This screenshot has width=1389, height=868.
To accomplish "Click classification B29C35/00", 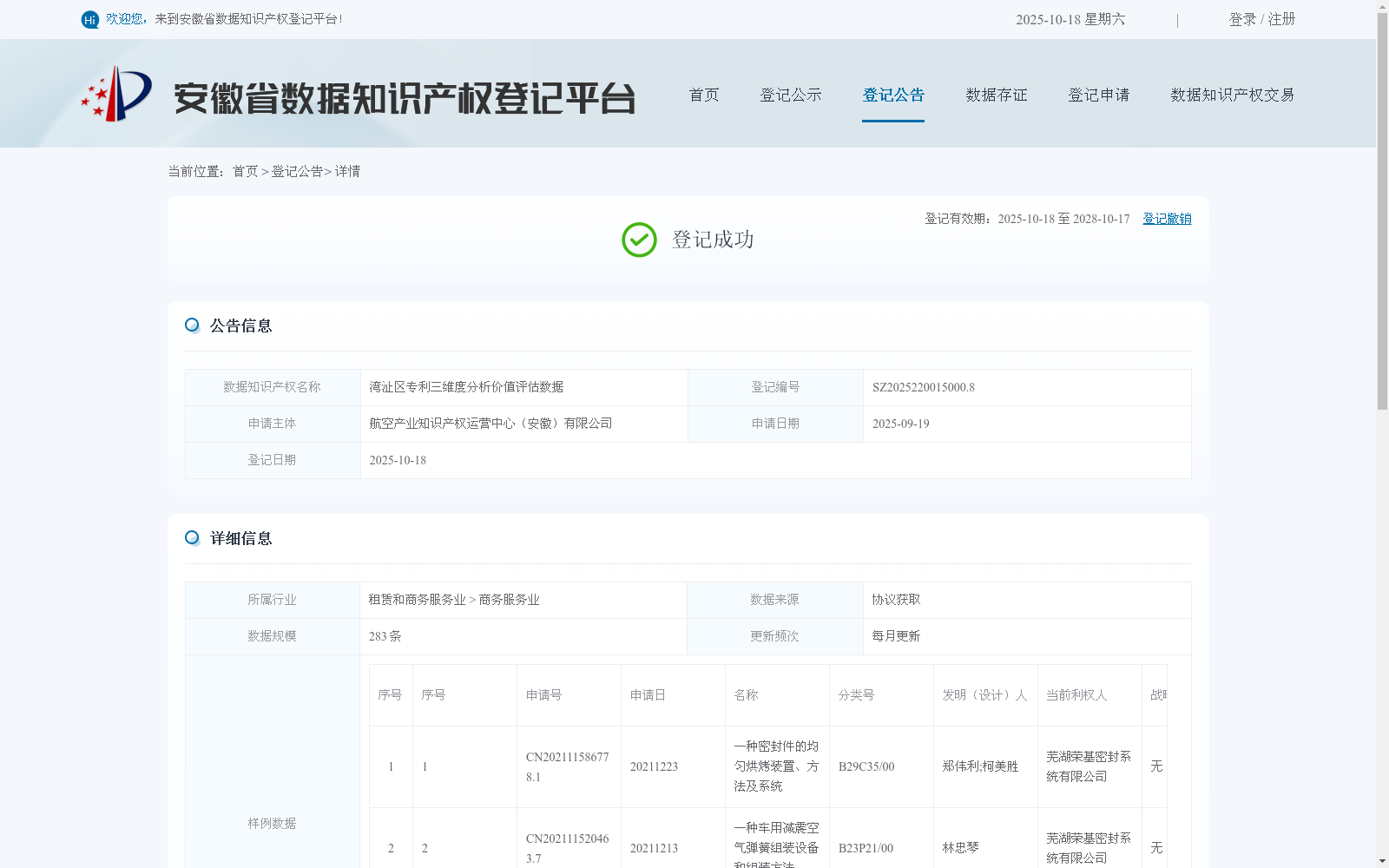I will (866, 767).
